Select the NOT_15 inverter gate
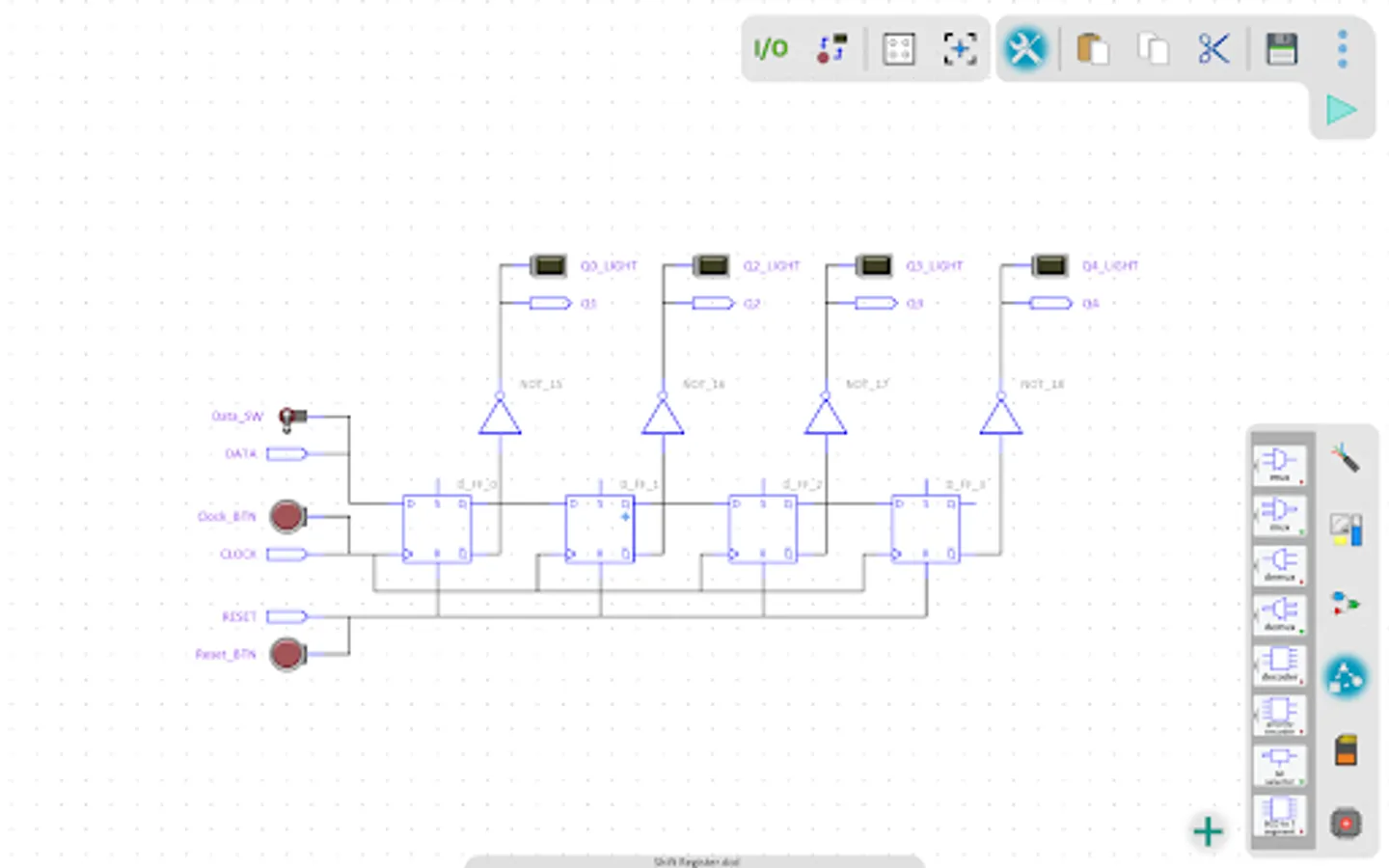1389x868 pixels. pos(500,416)
